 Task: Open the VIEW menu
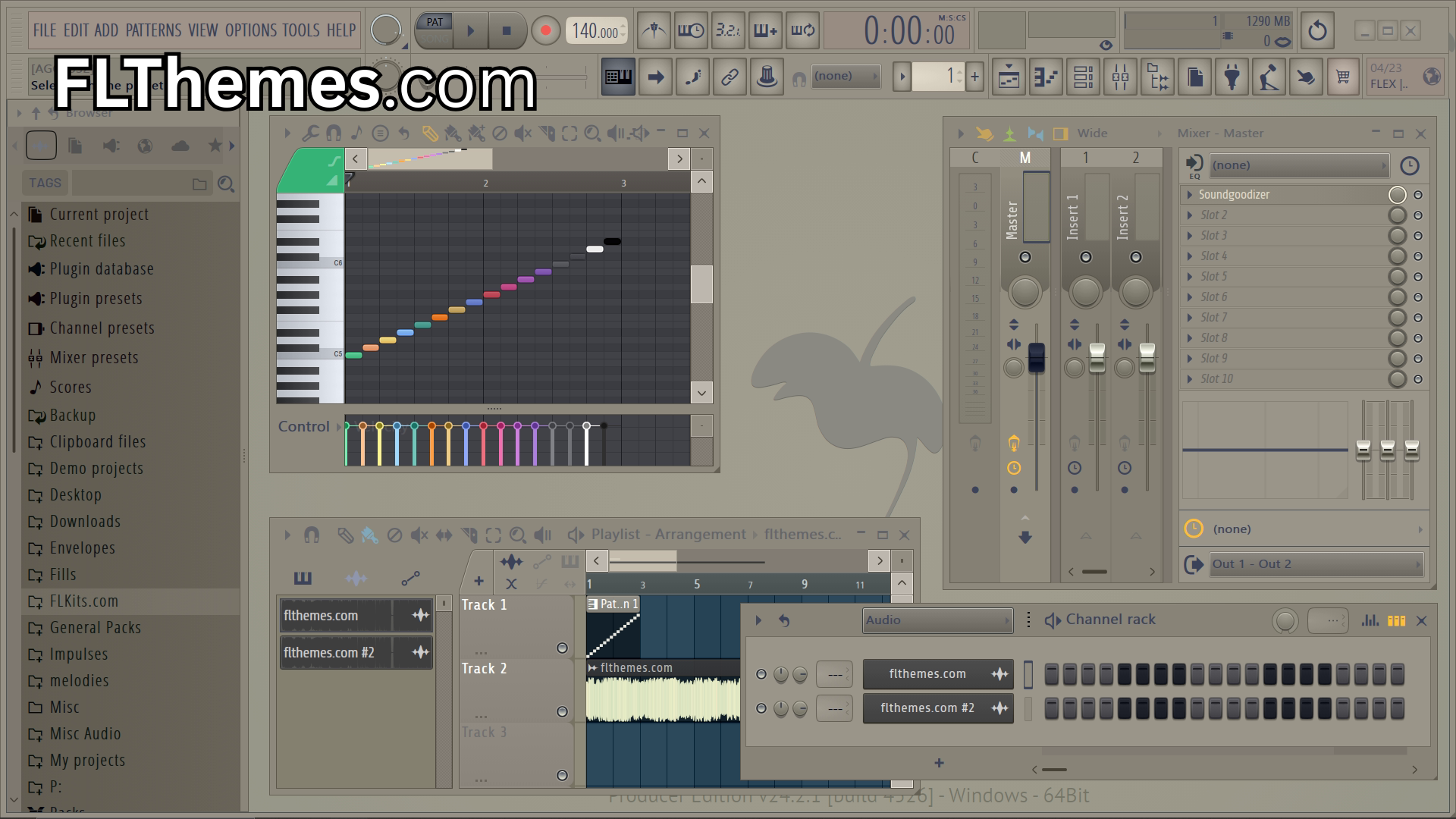click(203, 30)
